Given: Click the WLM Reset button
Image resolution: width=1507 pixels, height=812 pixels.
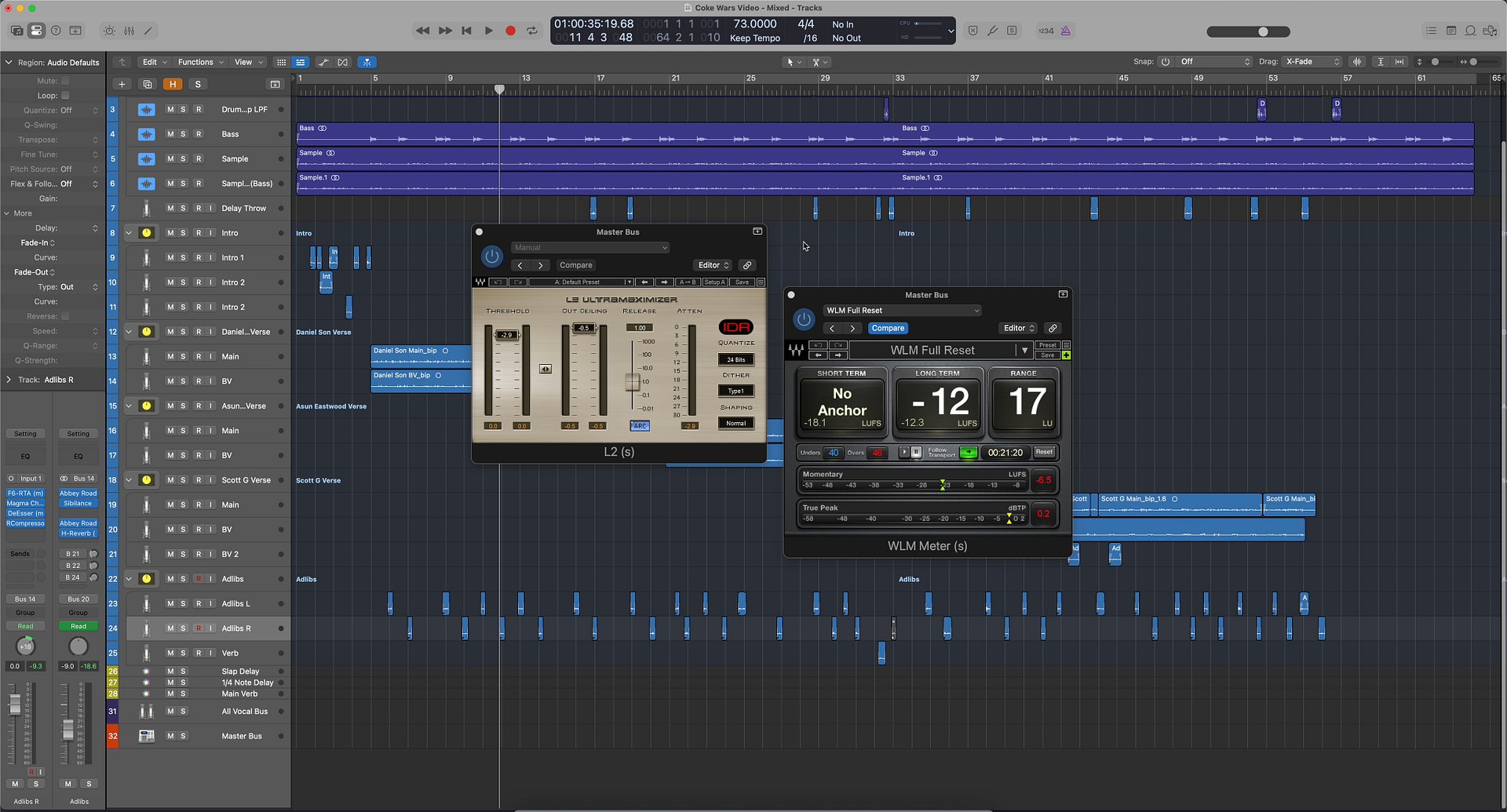Looking at the screenshot, I should [1044, 452].
